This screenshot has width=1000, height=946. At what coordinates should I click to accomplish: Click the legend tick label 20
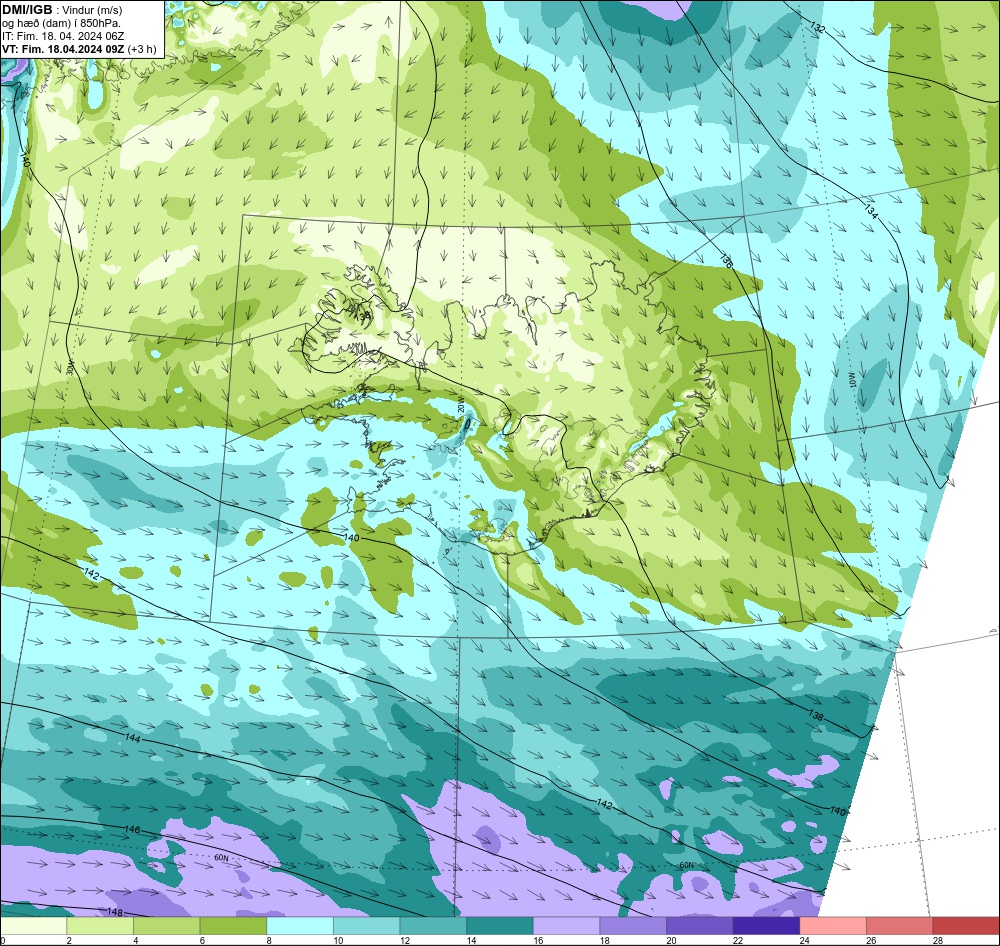click(671, 940)
